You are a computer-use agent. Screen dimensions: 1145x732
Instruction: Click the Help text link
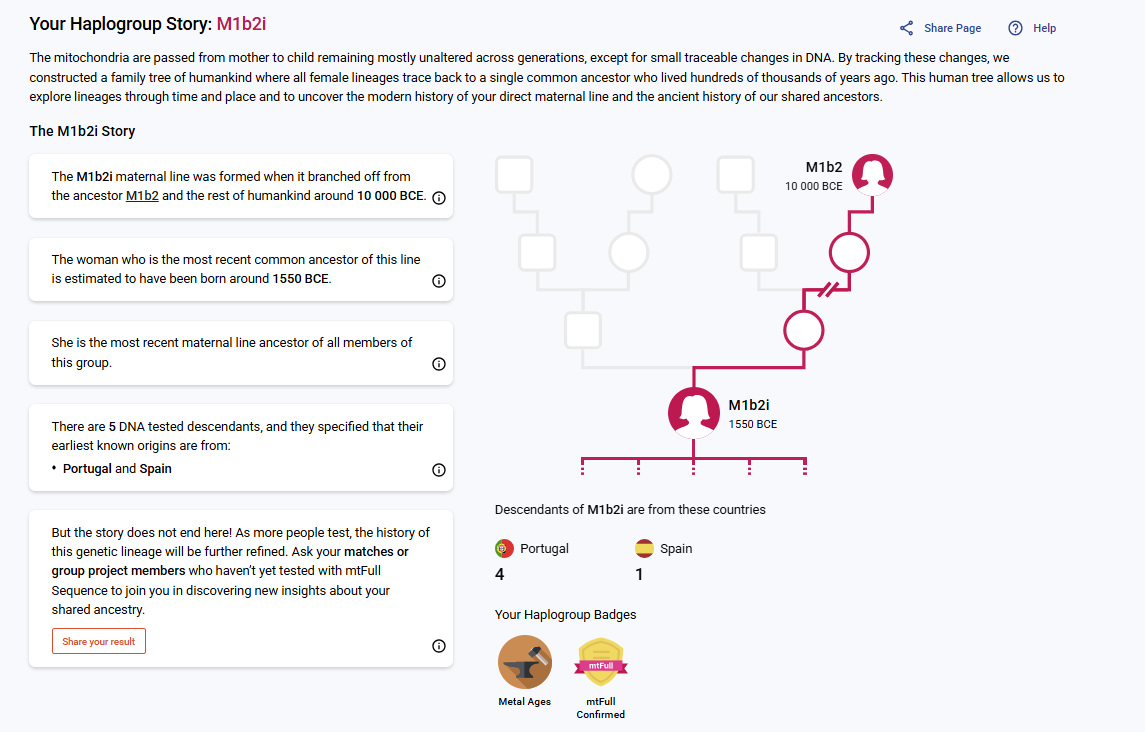(1044, 28)
